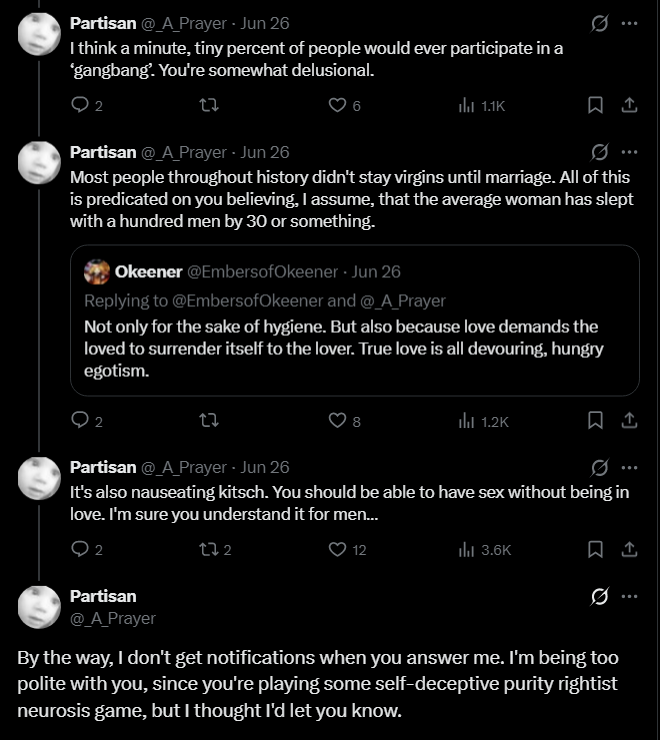Open more options on the main tweet
The width and height of the screenshot is (660, 740).
click(629, 596)
